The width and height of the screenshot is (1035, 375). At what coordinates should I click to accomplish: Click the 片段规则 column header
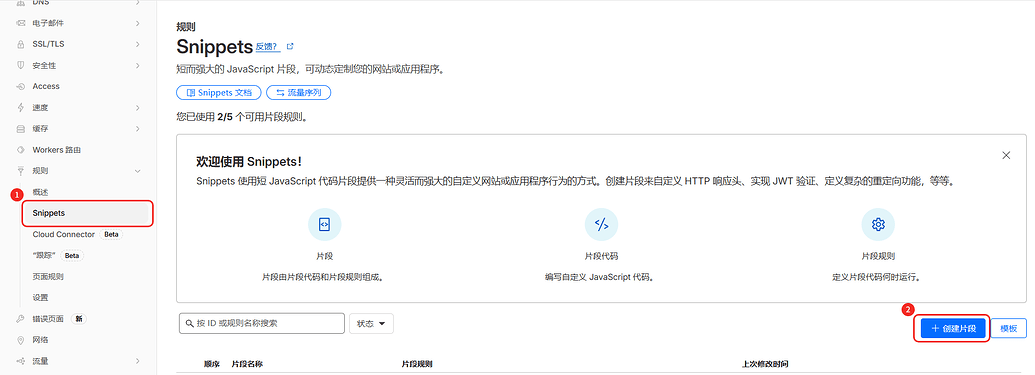[x=417, y=364]
